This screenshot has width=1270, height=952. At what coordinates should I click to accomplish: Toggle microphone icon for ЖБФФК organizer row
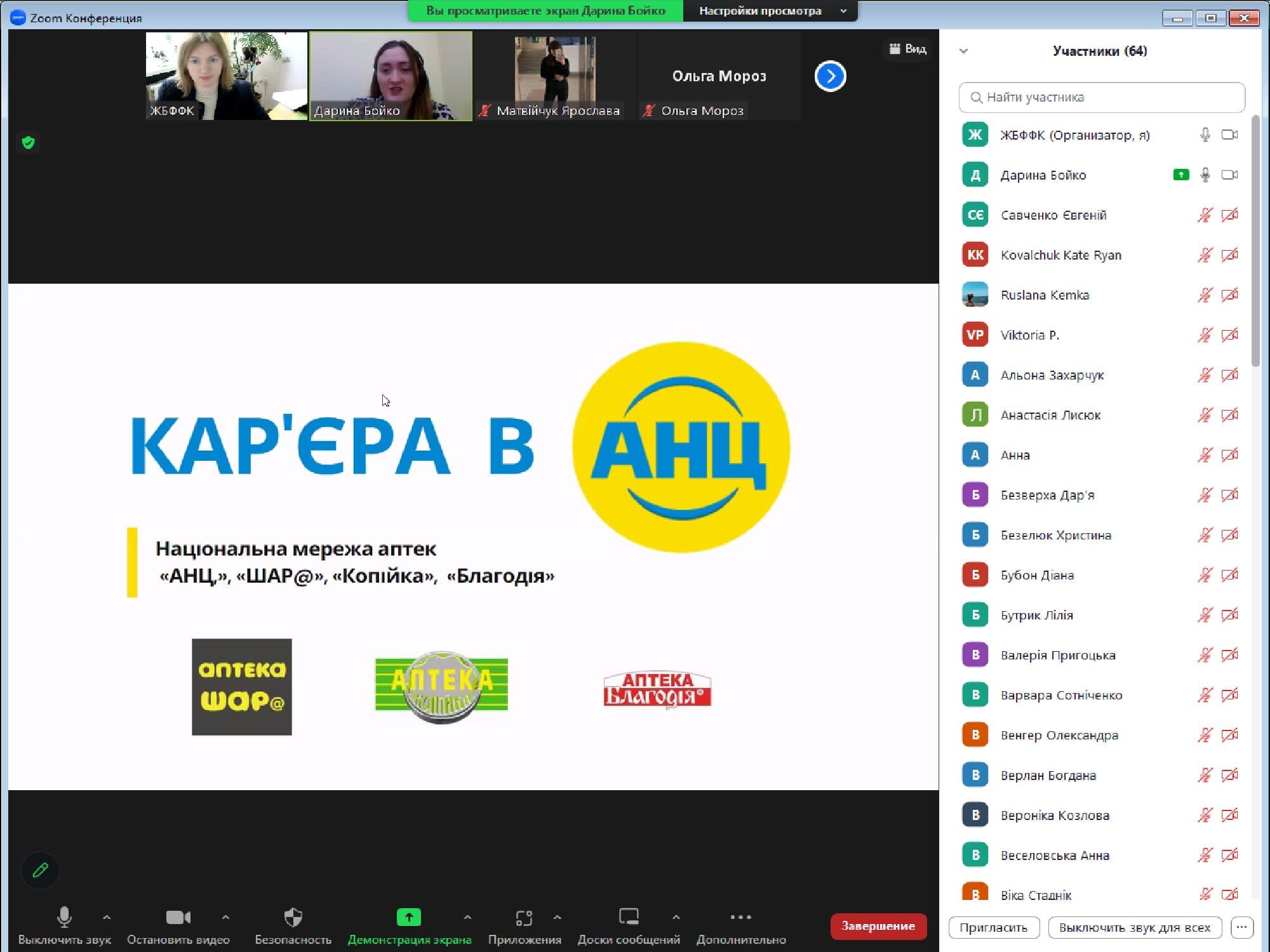[x=1205, y=135]
